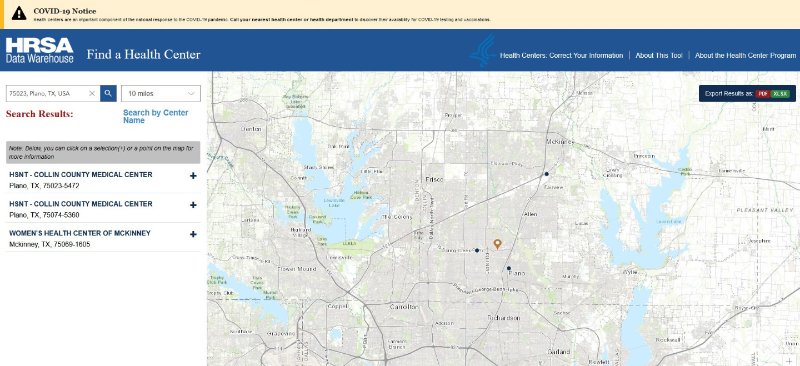This screenshot has height=366, width=800.
Task: Expand first HSNT Collin County Medical Center entry
Action: (193, 176)
